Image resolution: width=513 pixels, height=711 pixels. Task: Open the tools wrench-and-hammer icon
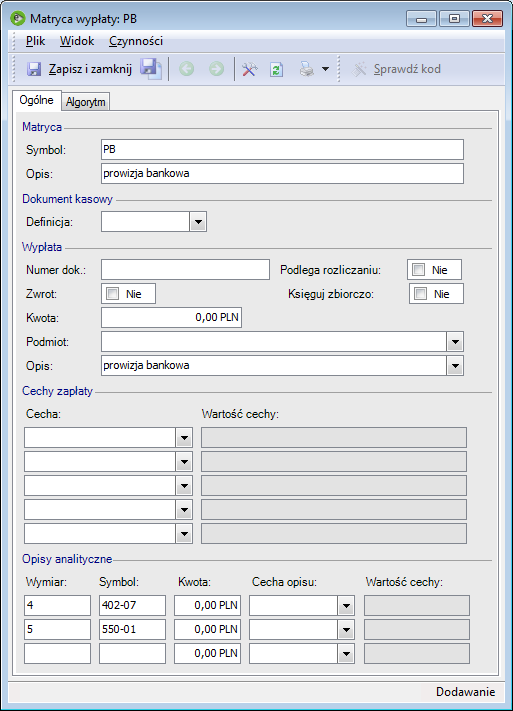[249, 69]
